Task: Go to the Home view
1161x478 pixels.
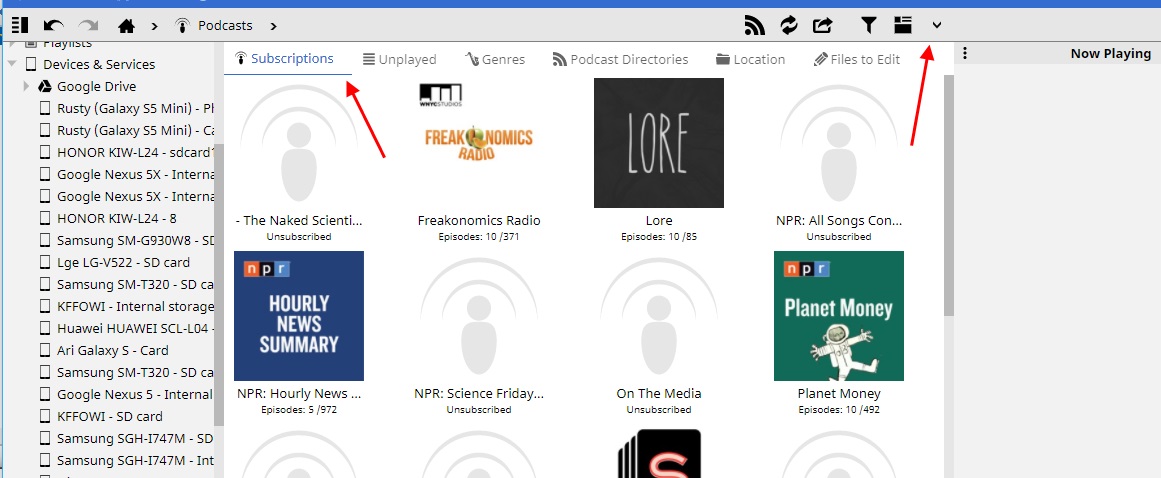Action: 126,25
